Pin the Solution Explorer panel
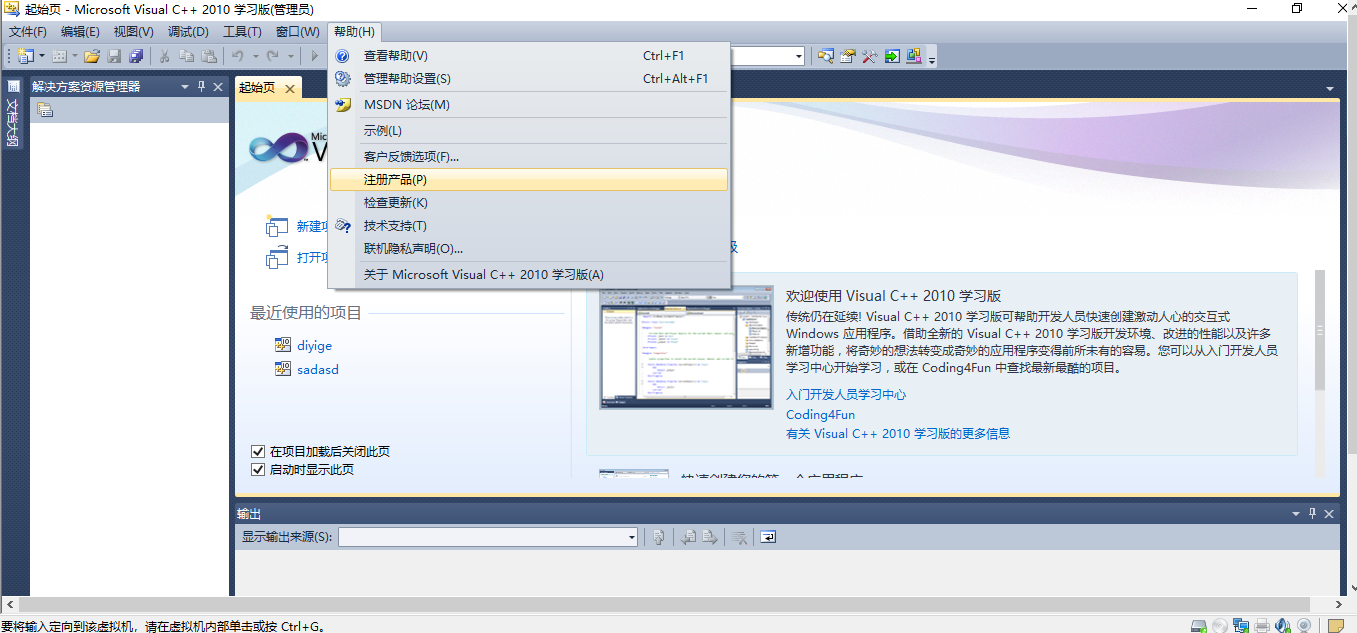Image resolution: width=1357 pixels, height=633 pixels. click(202, 87)
